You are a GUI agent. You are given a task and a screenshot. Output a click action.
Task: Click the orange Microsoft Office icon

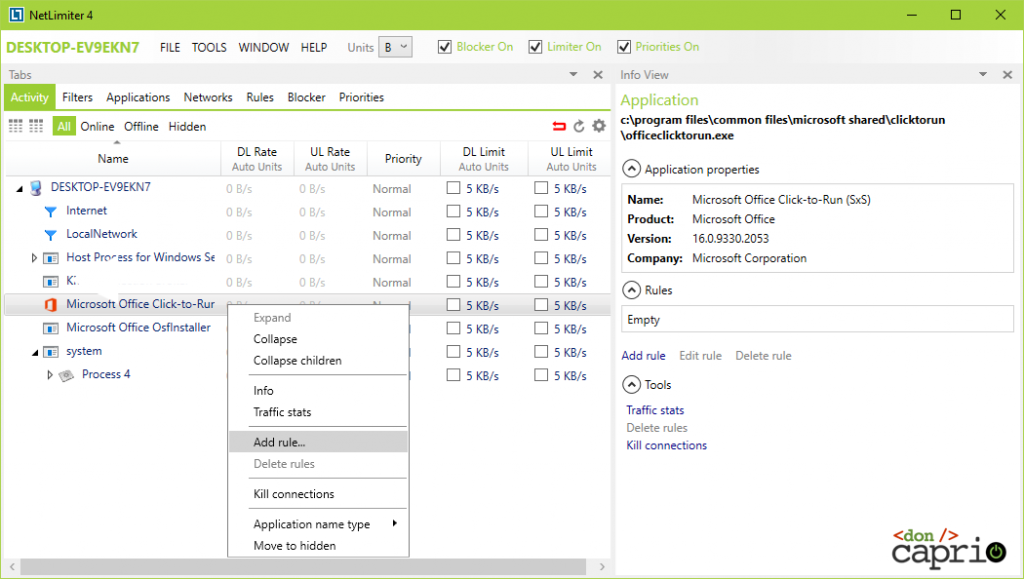(50, 305)
